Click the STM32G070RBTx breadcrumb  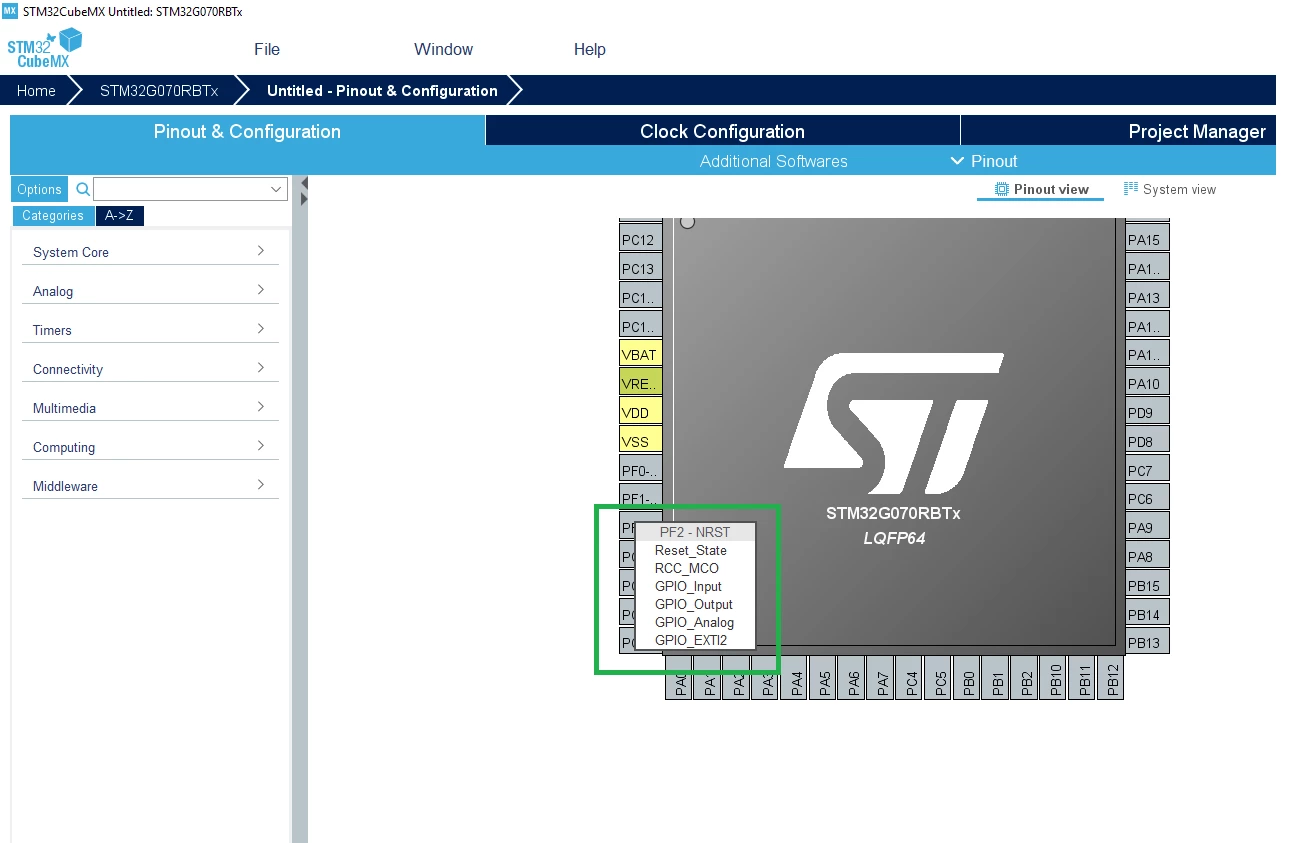click(158, 90)
